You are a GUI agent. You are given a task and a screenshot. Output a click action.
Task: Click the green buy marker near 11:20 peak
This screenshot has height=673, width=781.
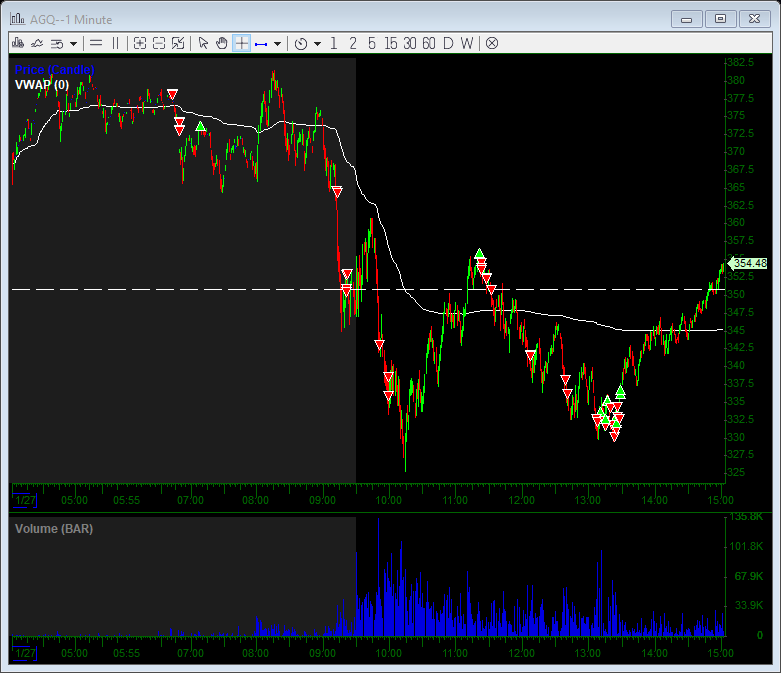pos(479,254)
